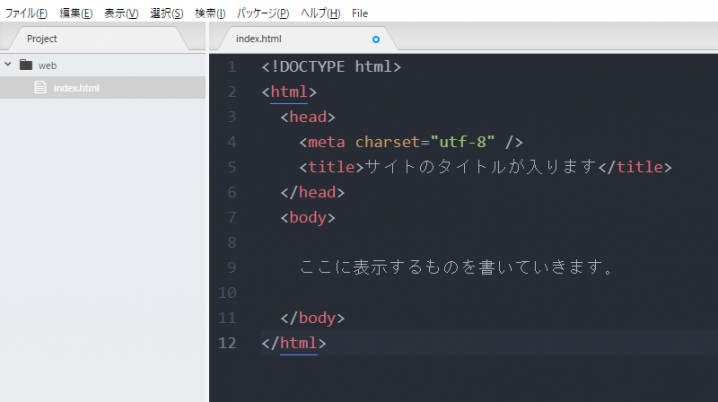Open the 表示(V) menu
Image resolution: width=718 pixels, height=402 pixels.
click(x=121, y=13)
